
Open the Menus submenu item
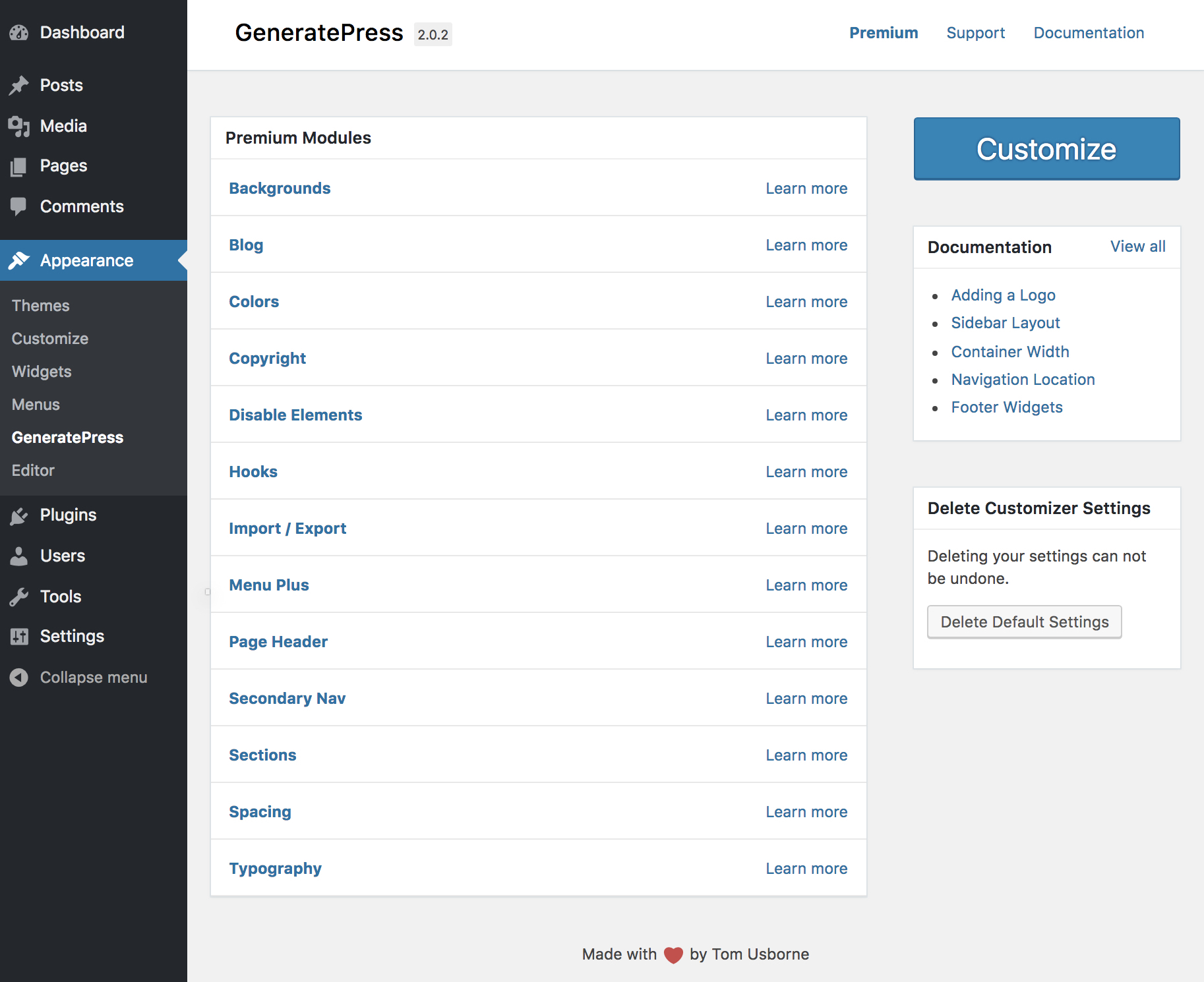coord(36,405)
